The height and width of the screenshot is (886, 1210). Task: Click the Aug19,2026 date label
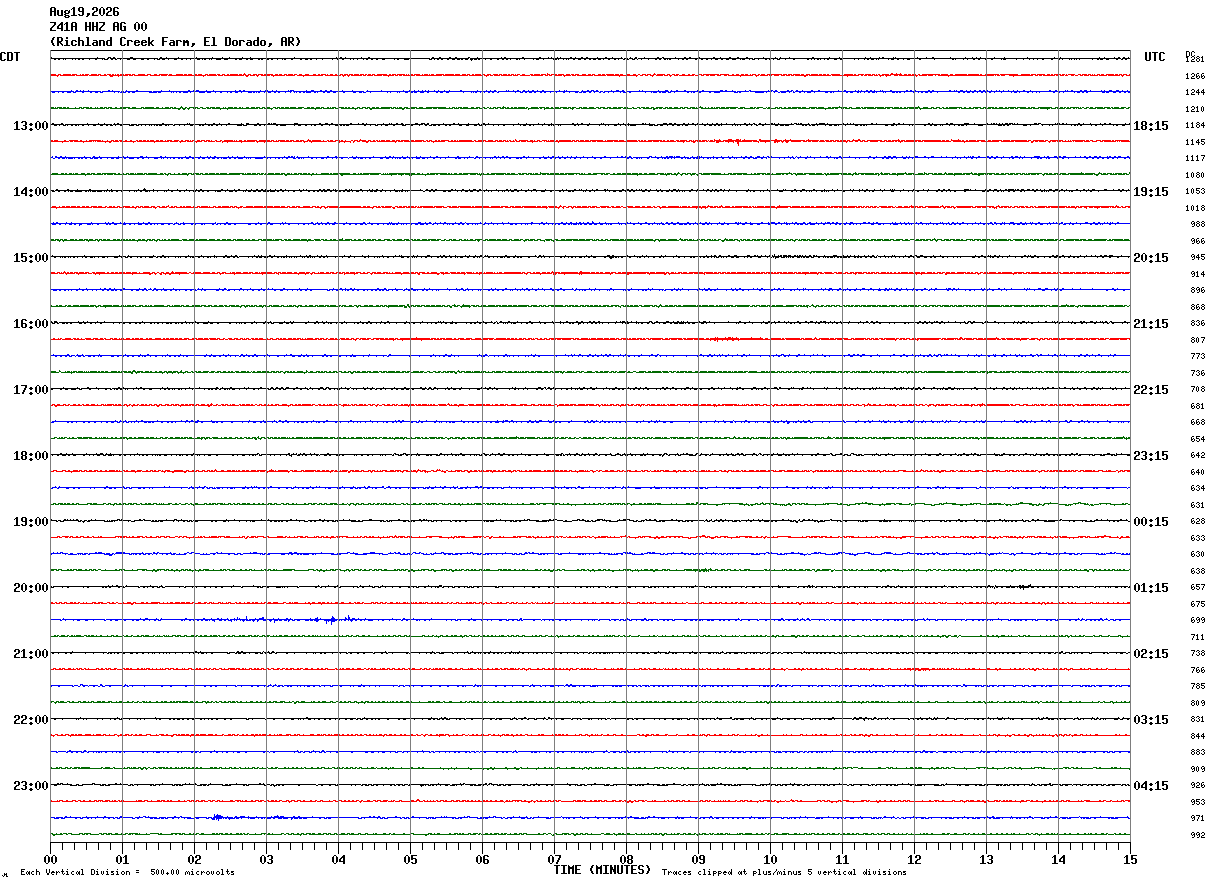84,12
